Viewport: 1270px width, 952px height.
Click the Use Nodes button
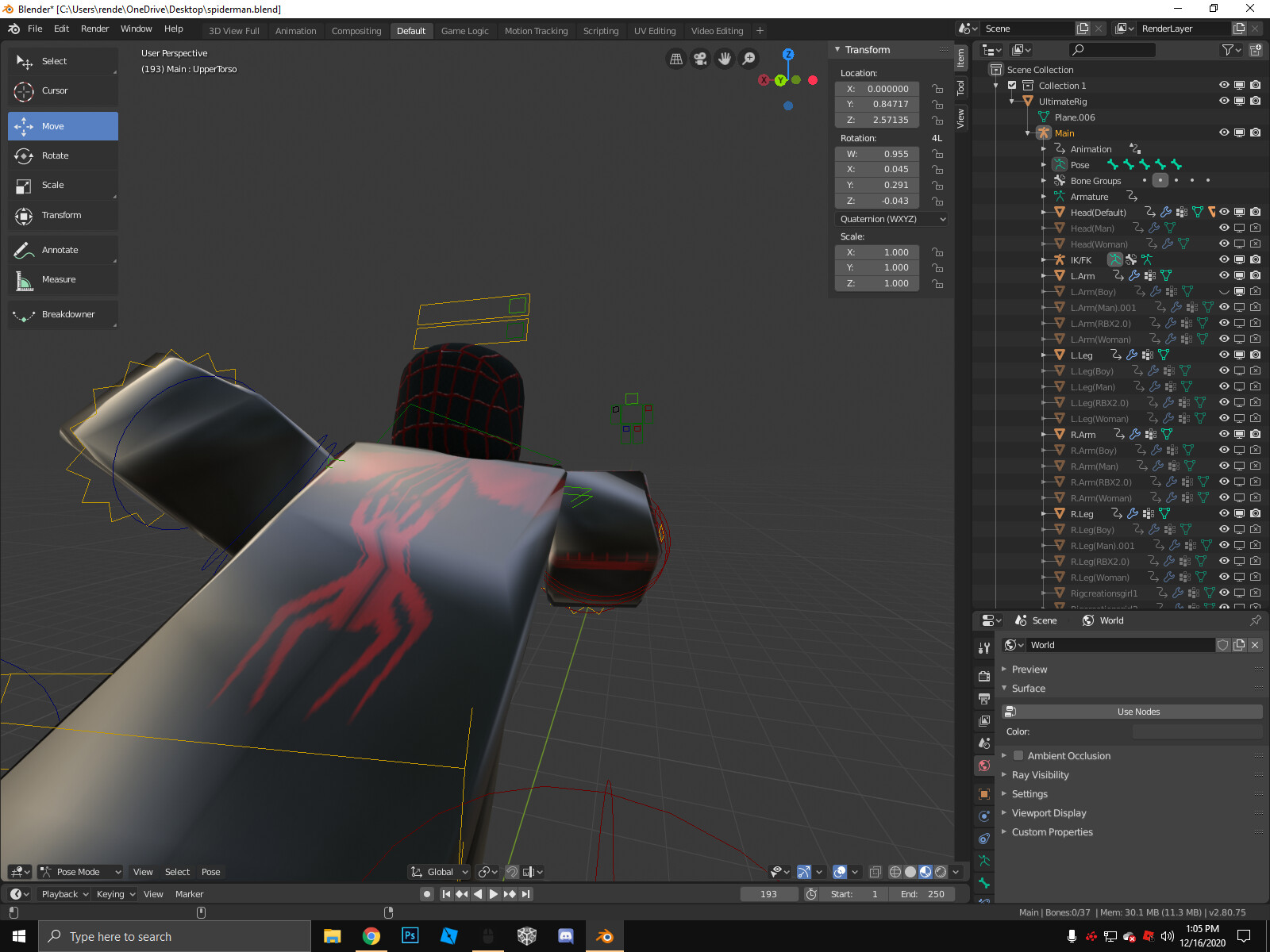pos(1137,712)
